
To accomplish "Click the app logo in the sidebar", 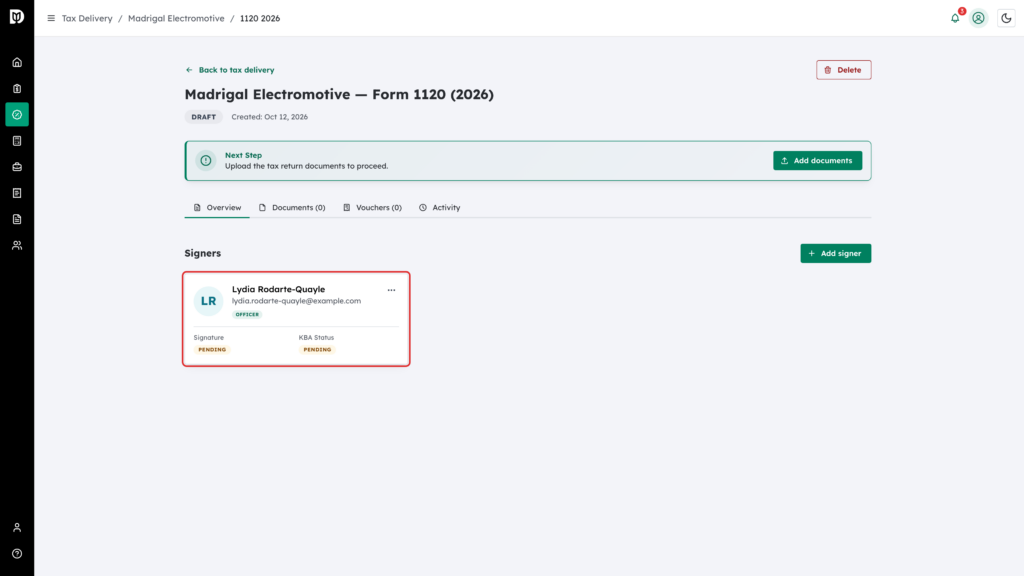I will pyautogui.click(x=17, y=16).
